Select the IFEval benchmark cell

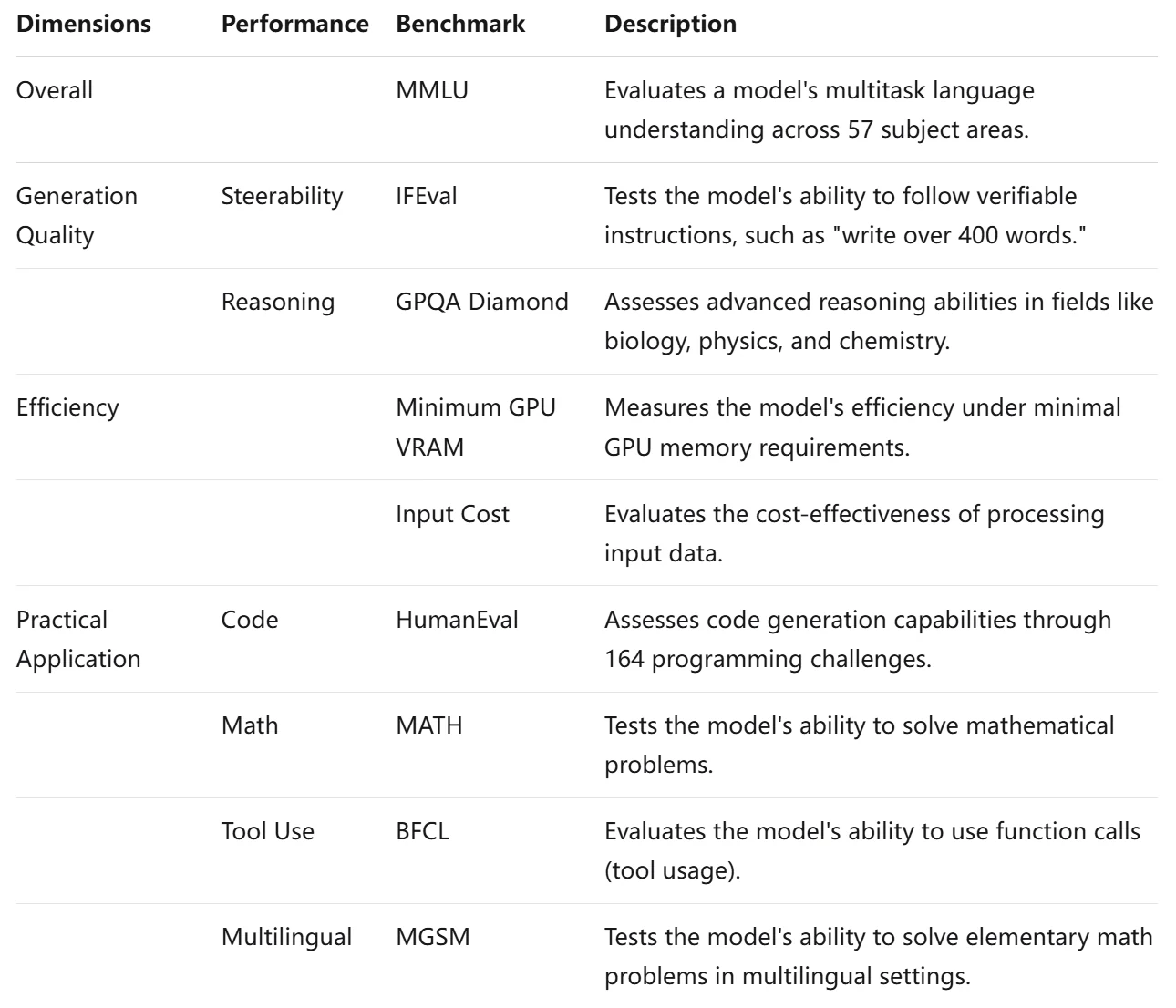coord(427,196)
